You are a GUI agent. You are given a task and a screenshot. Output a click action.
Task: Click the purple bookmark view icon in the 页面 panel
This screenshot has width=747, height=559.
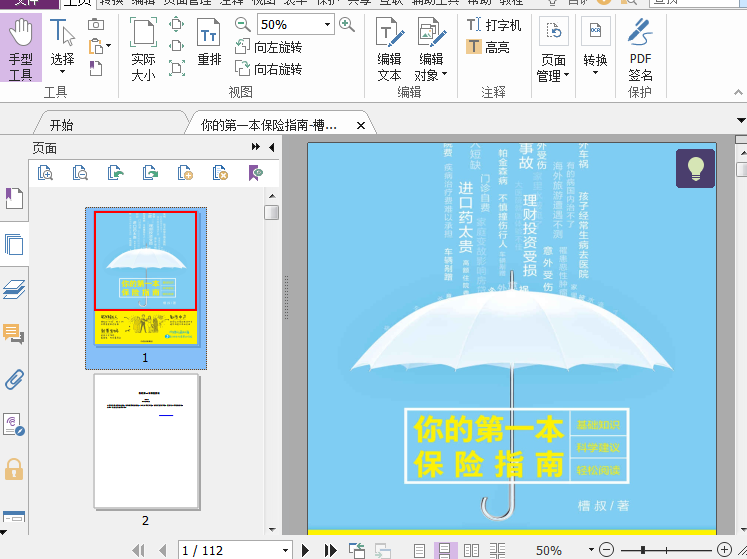pos(255,173)
